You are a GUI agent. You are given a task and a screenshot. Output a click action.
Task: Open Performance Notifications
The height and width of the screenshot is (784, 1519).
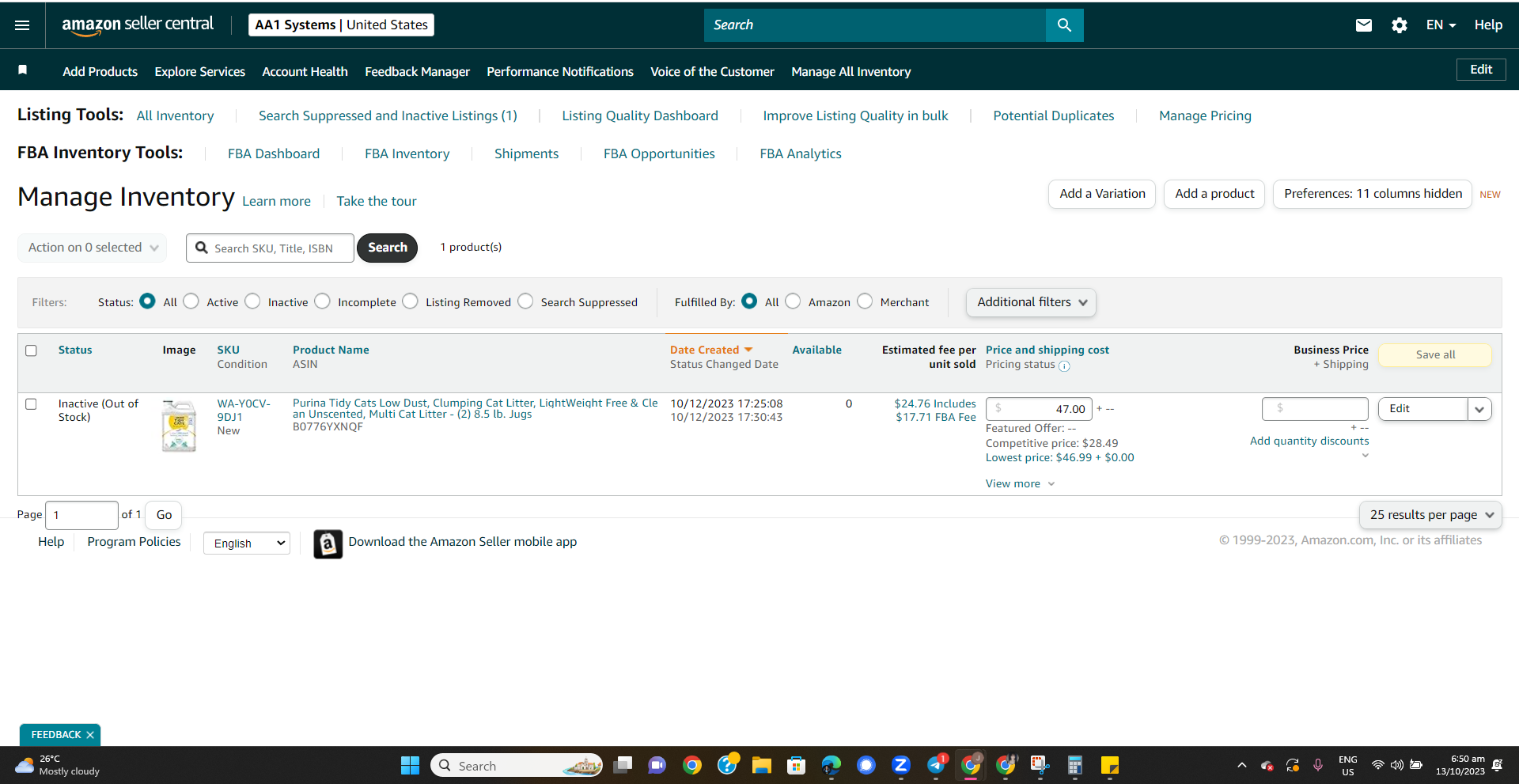pyautogui.click(x=560, y=71)
